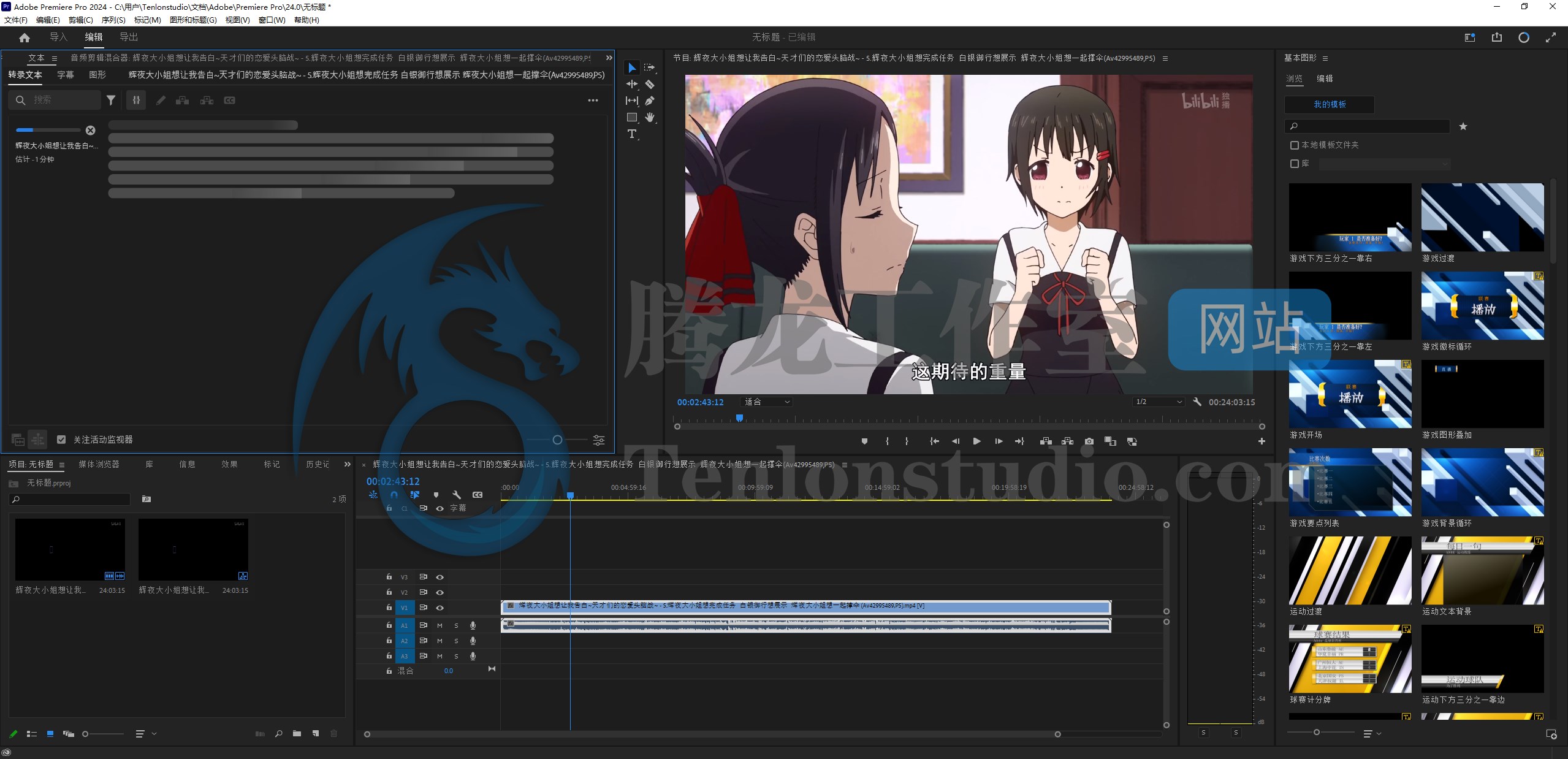Open the 图形和标题(G) menu

pyautogui.click(x=193, y=20)
